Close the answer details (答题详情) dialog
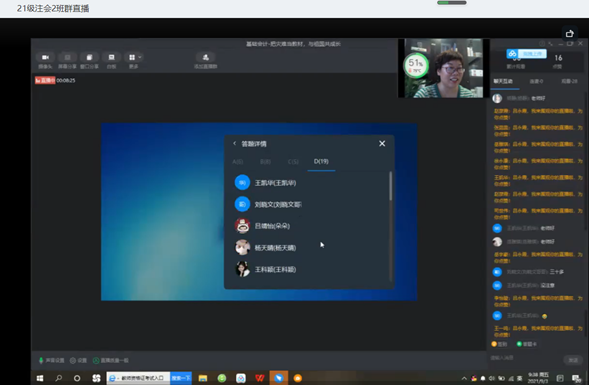 382,143
